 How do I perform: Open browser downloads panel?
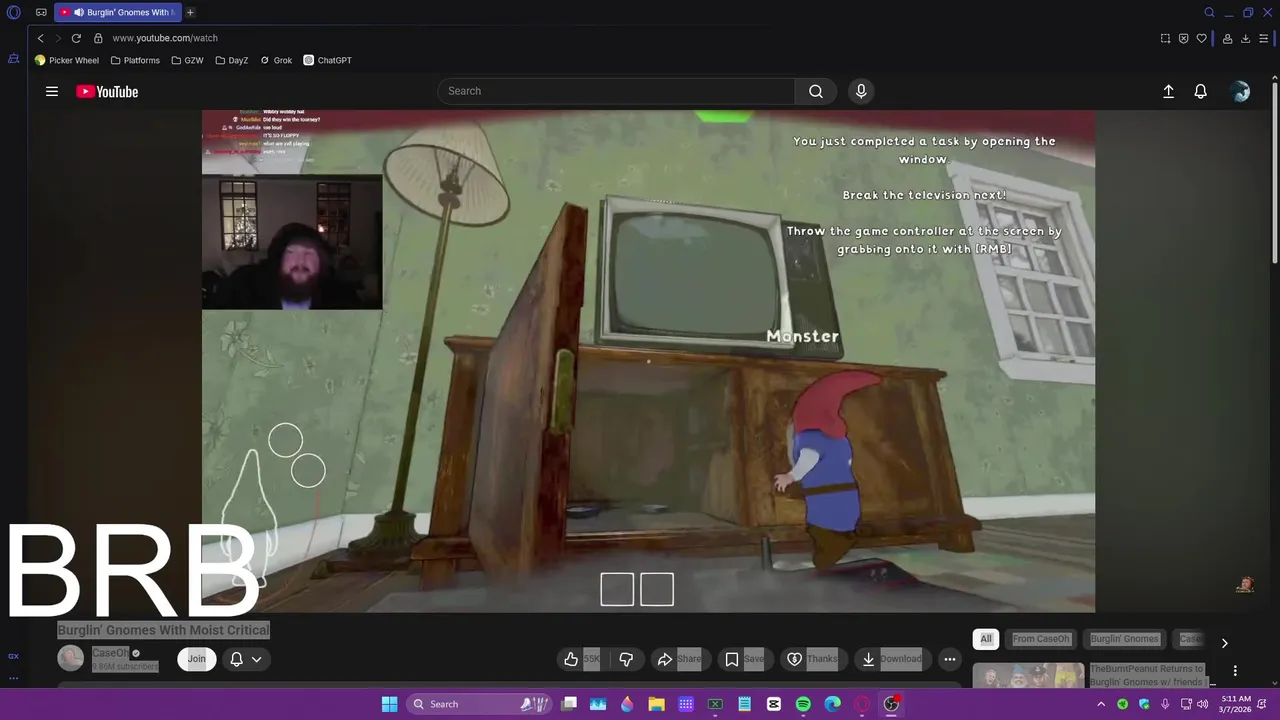point(1245,38)
